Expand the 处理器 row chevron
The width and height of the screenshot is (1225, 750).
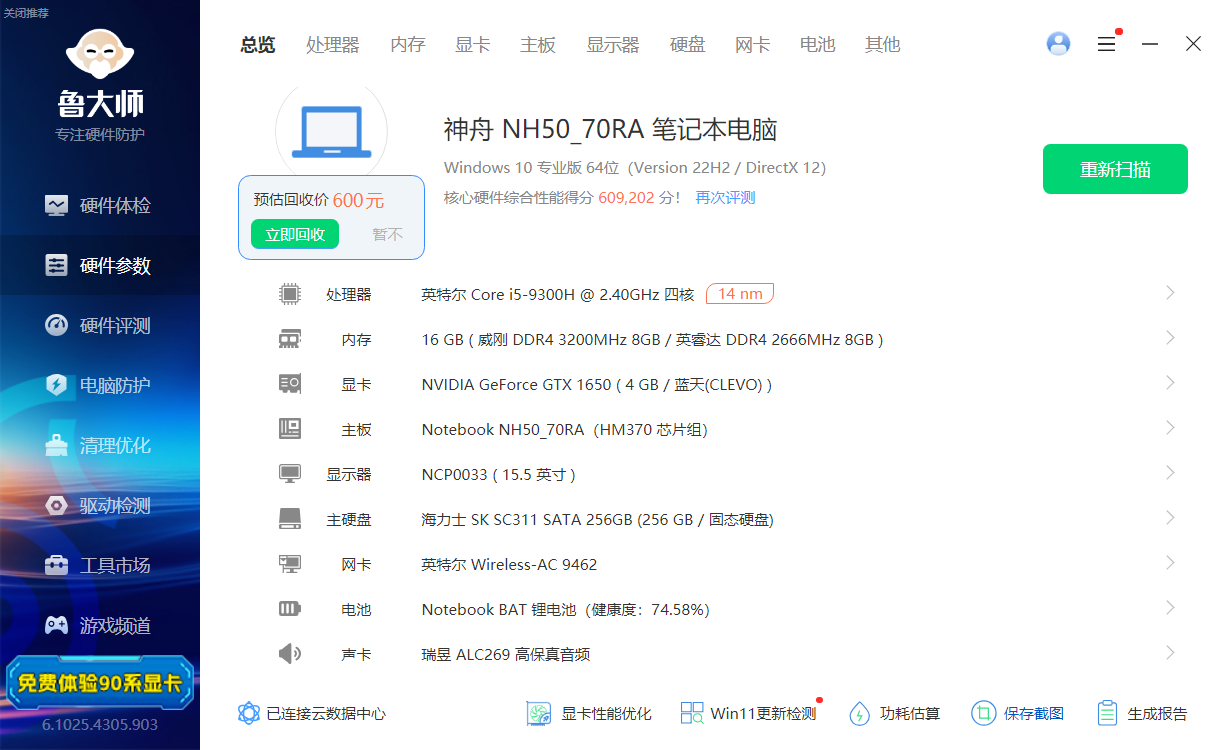(x=1170, y=293)
